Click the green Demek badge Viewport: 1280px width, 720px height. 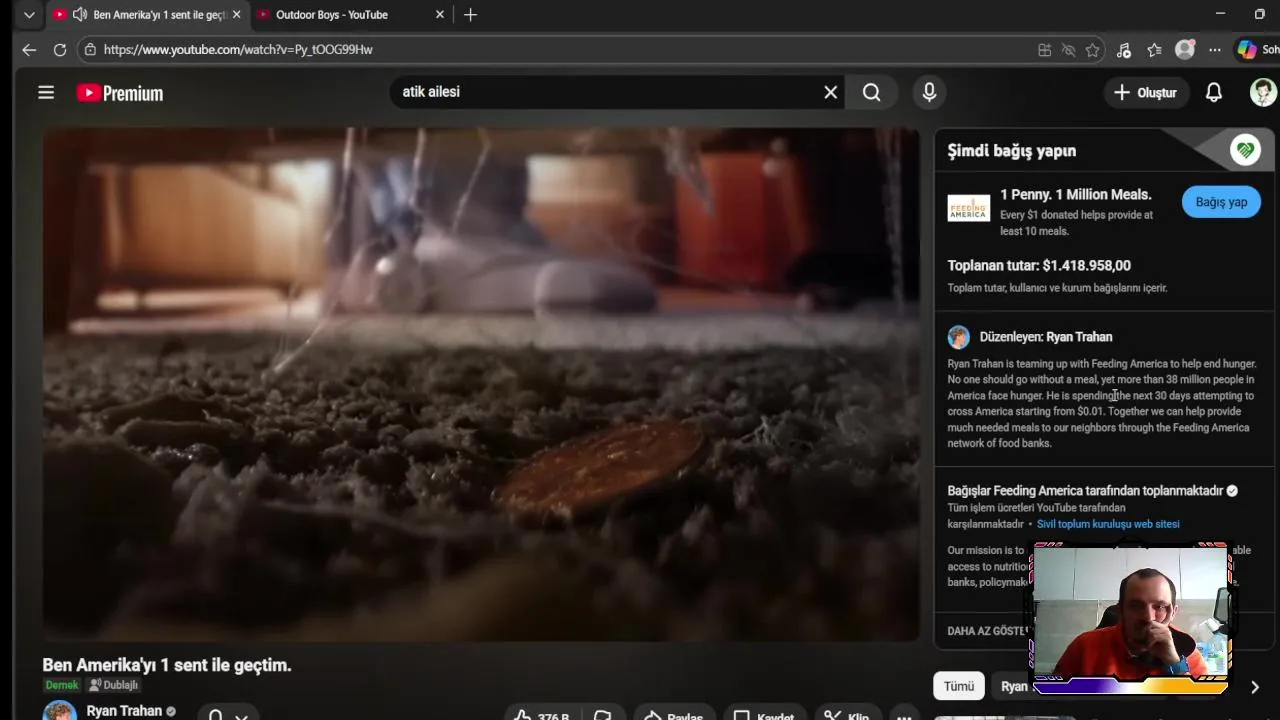62,685
